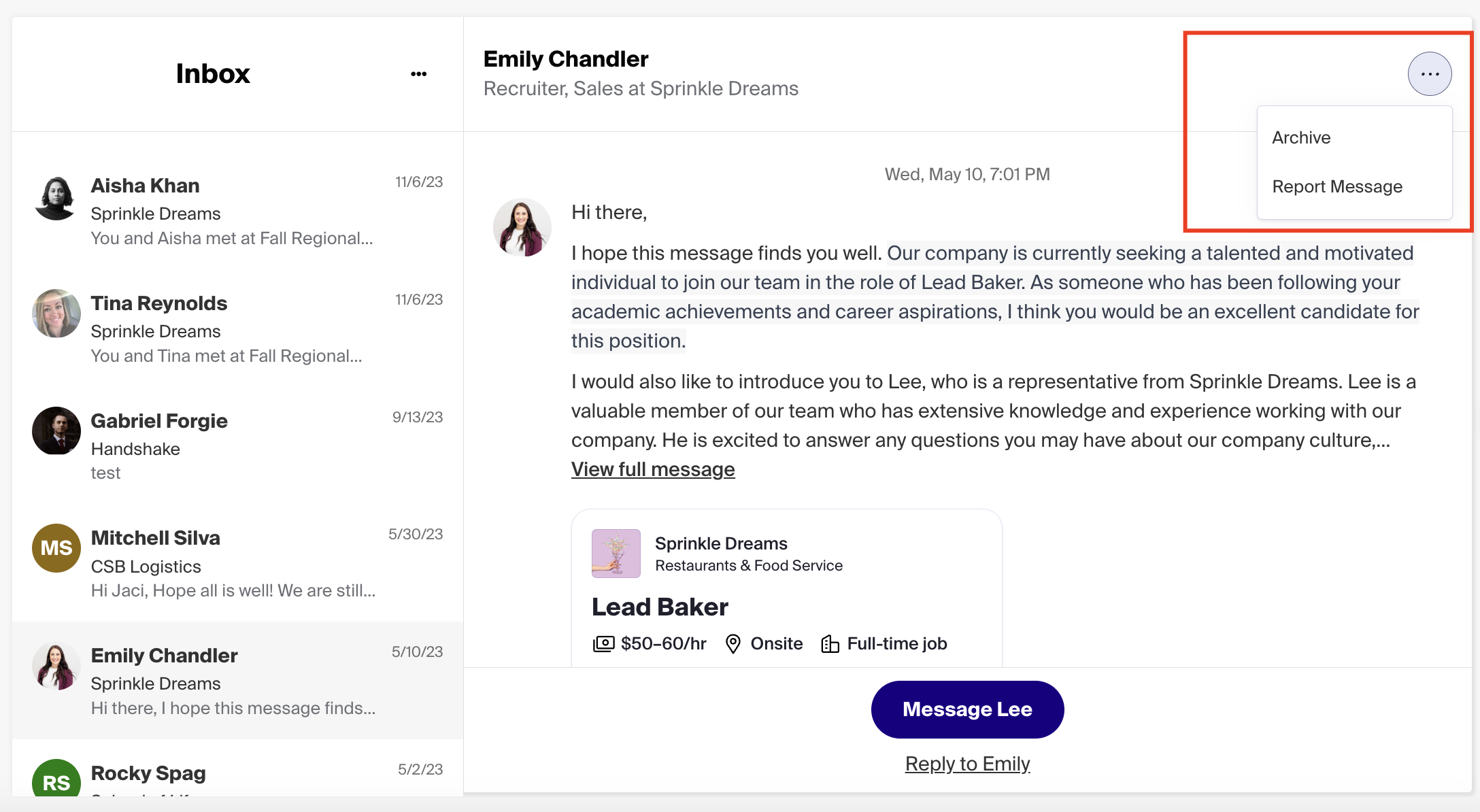Click the pay rate icon on job card

pos(603,643)
